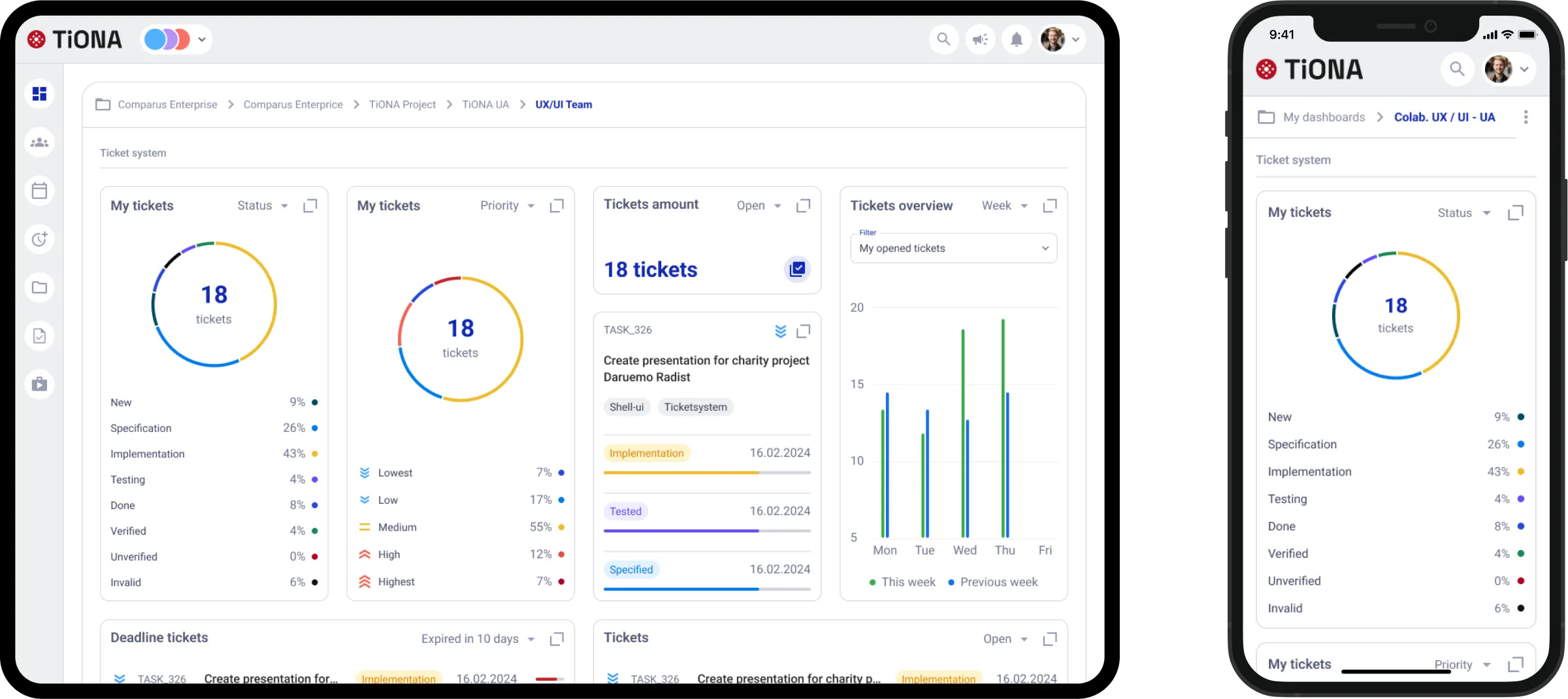Open Status dropdown in desktop My tickets

pyautogui.click(x=263, y=206)
